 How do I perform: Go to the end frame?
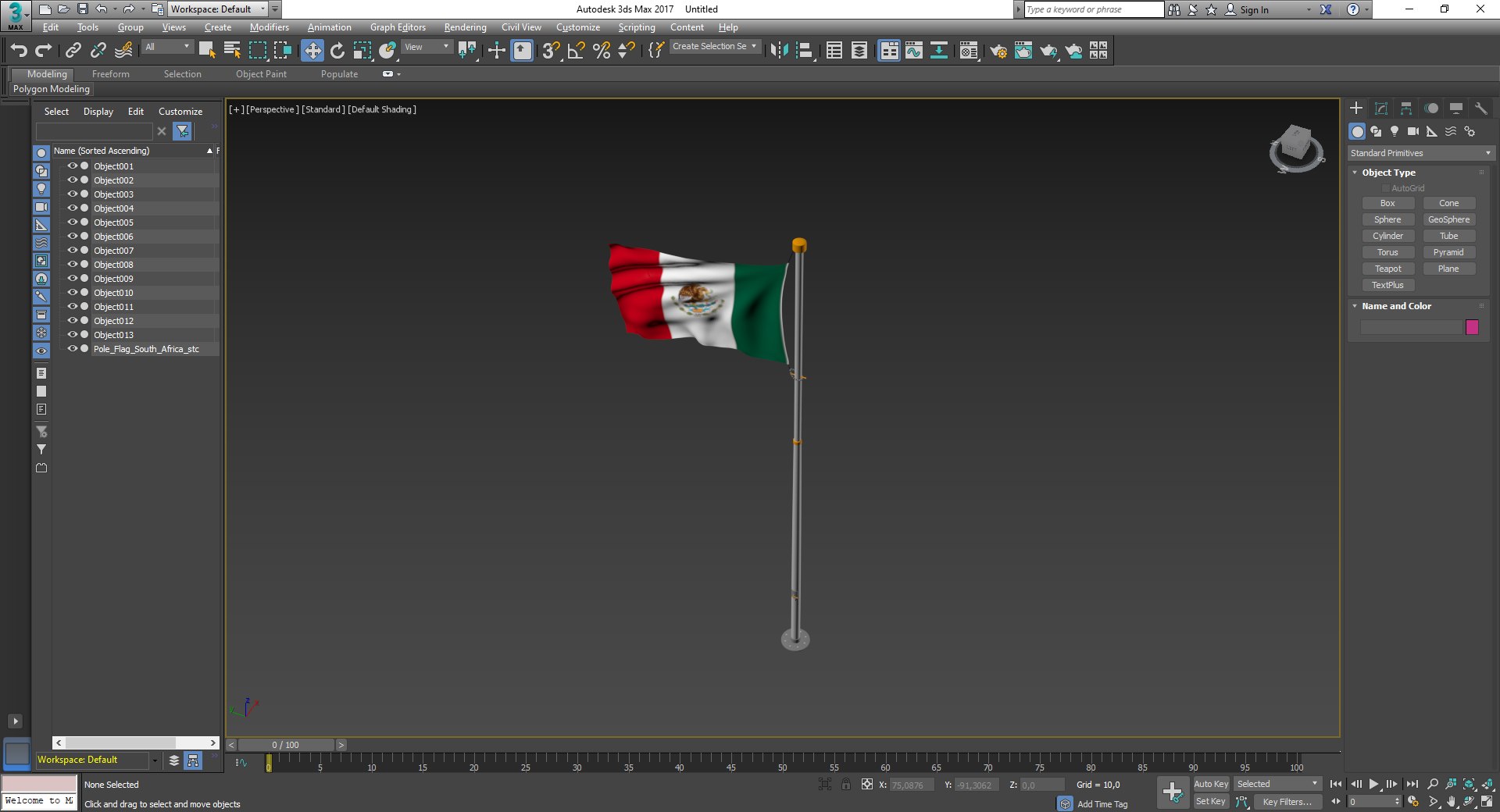point(1412,784)
